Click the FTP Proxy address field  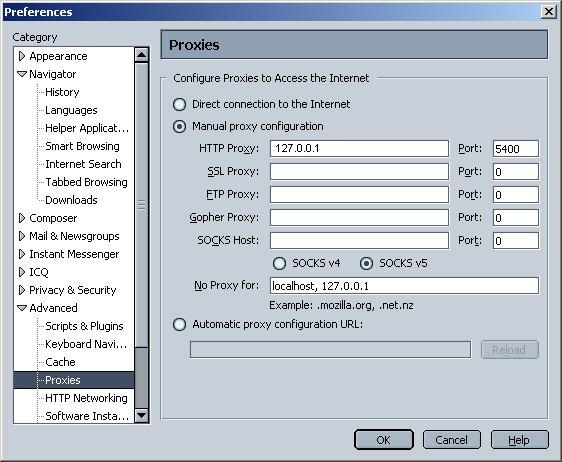(359, 194)
